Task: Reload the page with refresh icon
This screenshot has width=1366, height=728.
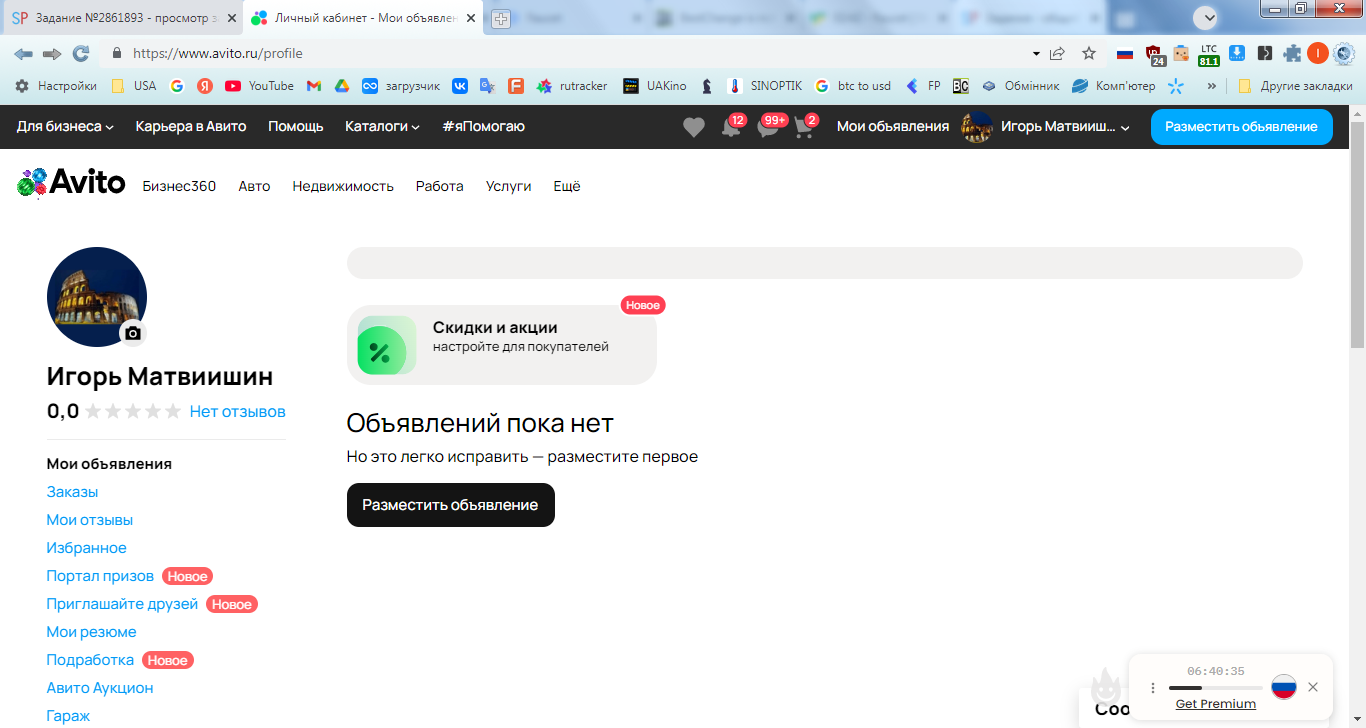Action: coord(81,53)
